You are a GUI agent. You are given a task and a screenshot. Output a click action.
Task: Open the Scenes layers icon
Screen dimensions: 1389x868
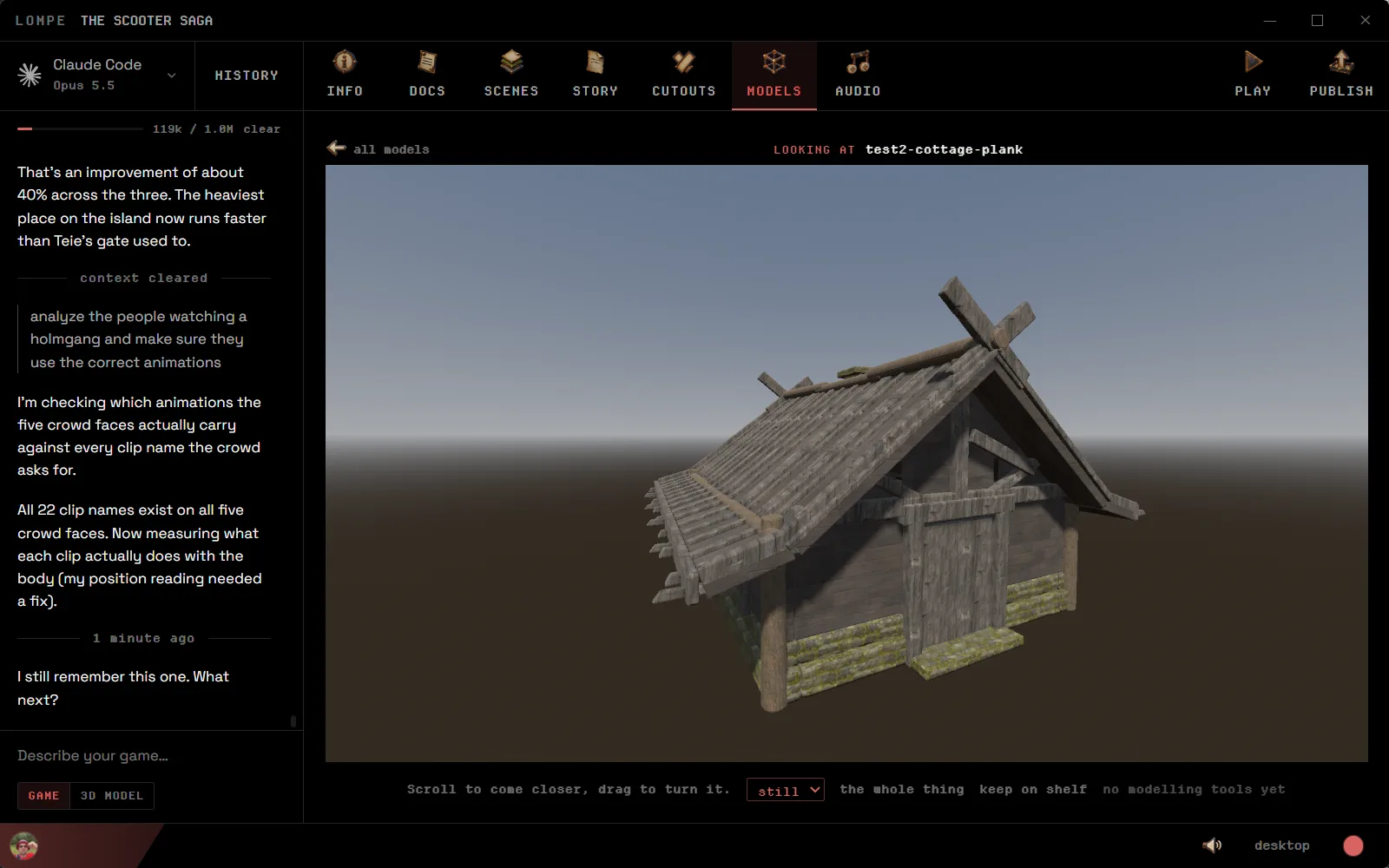coord(511,62)
